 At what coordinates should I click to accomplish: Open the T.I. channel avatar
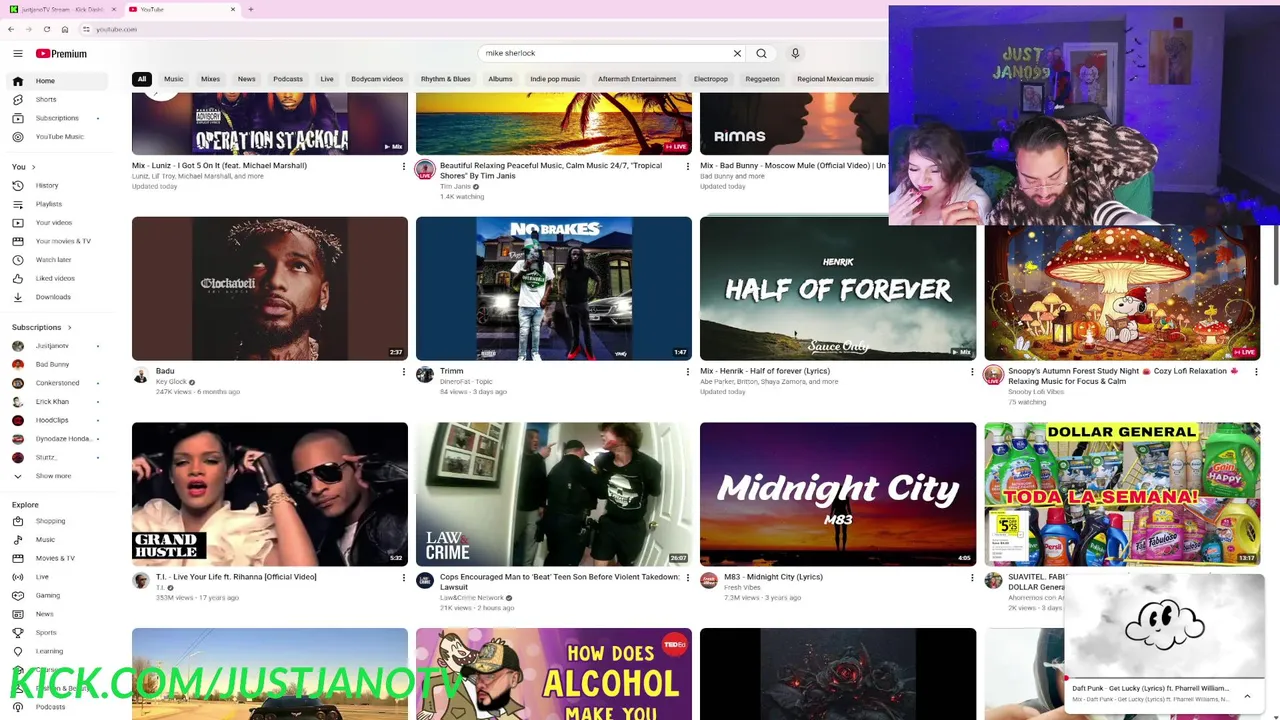click(141, 581)
